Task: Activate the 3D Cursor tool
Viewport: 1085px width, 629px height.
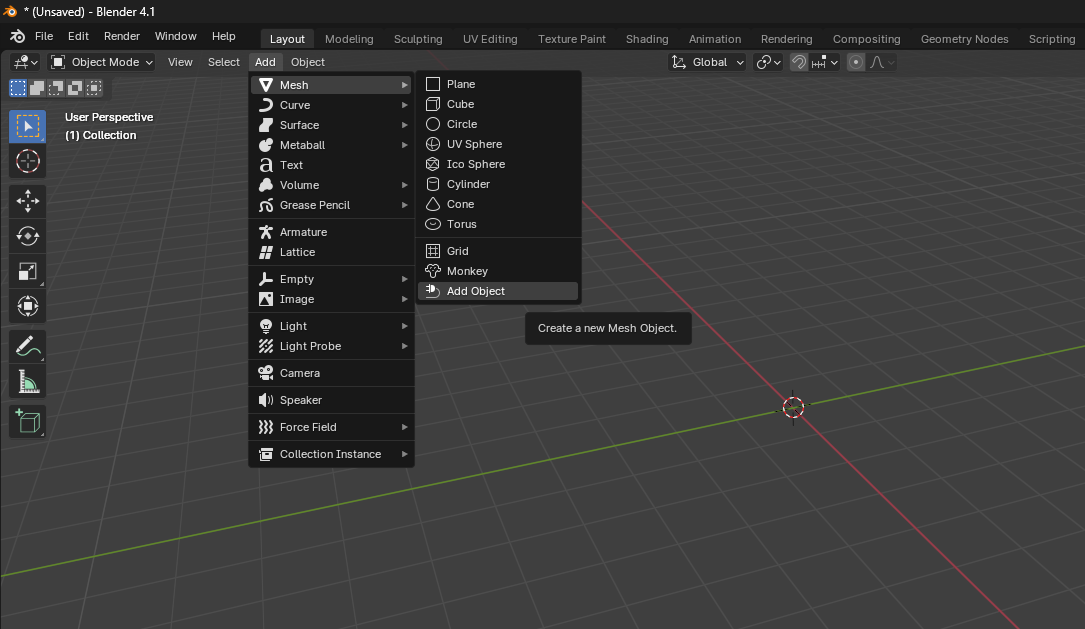Action: click(x=28, y=161)
